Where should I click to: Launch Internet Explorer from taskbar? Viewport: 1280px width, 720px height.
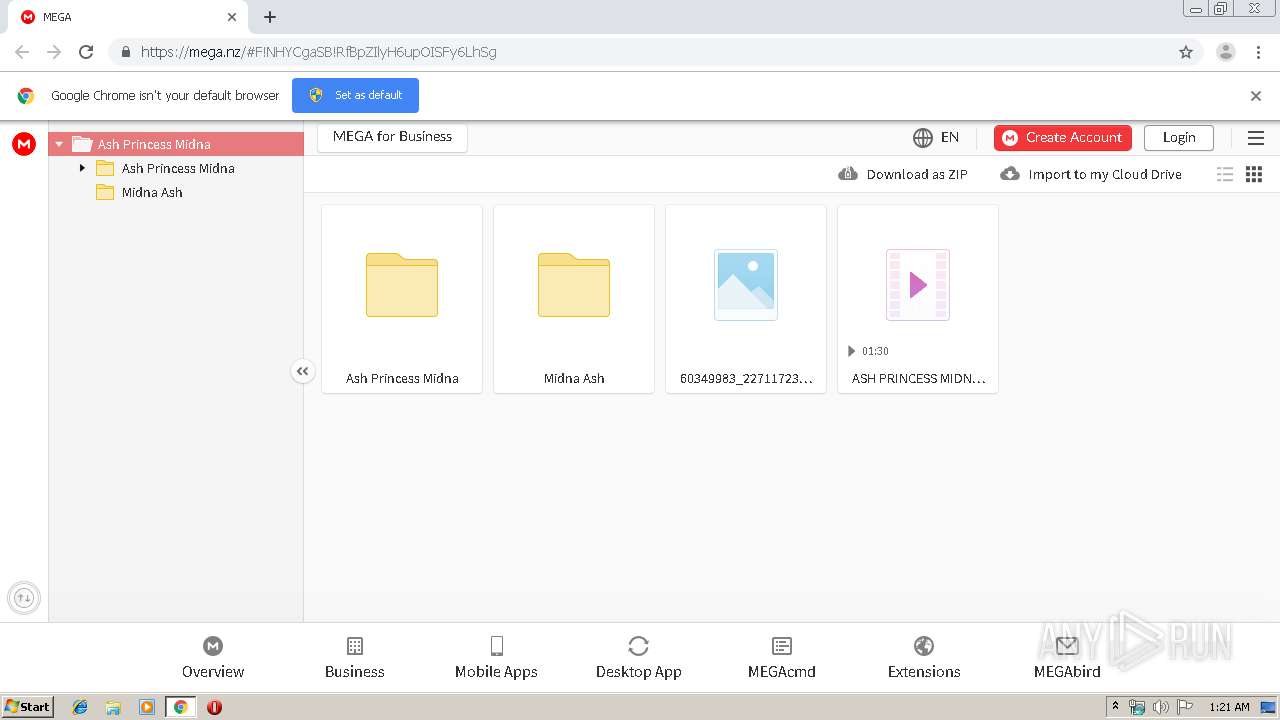(x=80, y=707)
